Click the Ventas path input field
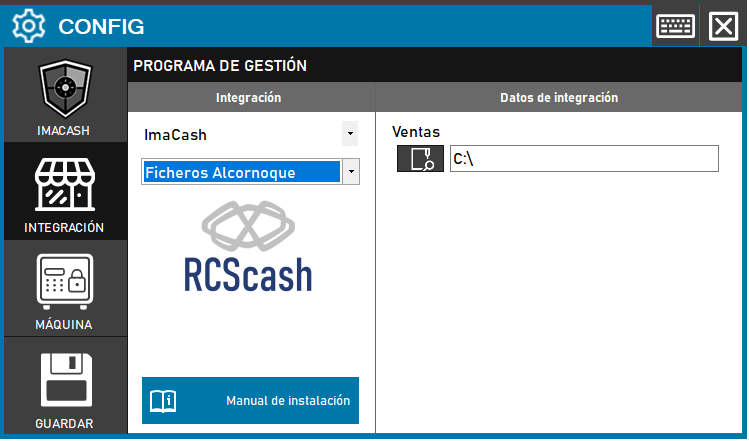This screenshot has height=441, width=749. point(583,159)
